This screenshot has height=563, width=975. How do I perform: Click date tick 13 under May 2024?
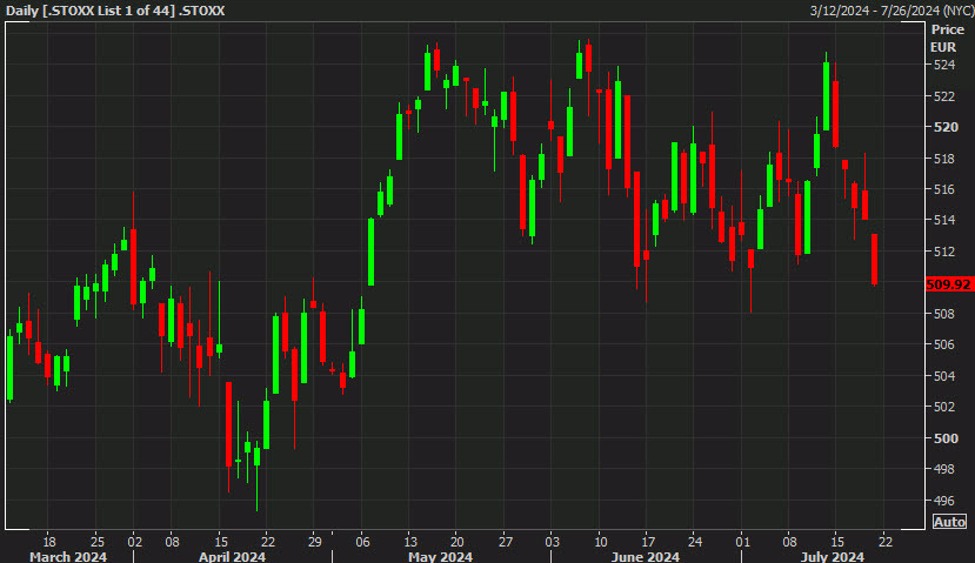410,541
